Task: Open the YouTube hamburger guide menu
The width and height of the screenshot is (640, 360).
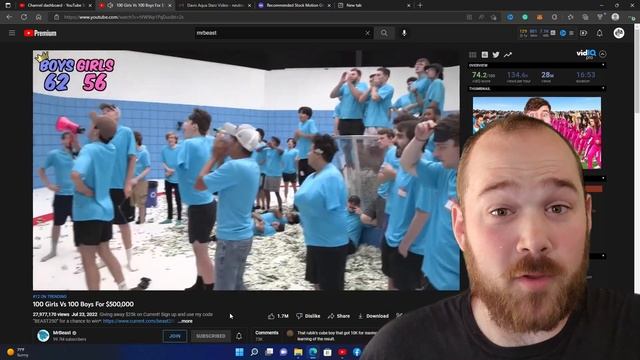Action: 12,33
